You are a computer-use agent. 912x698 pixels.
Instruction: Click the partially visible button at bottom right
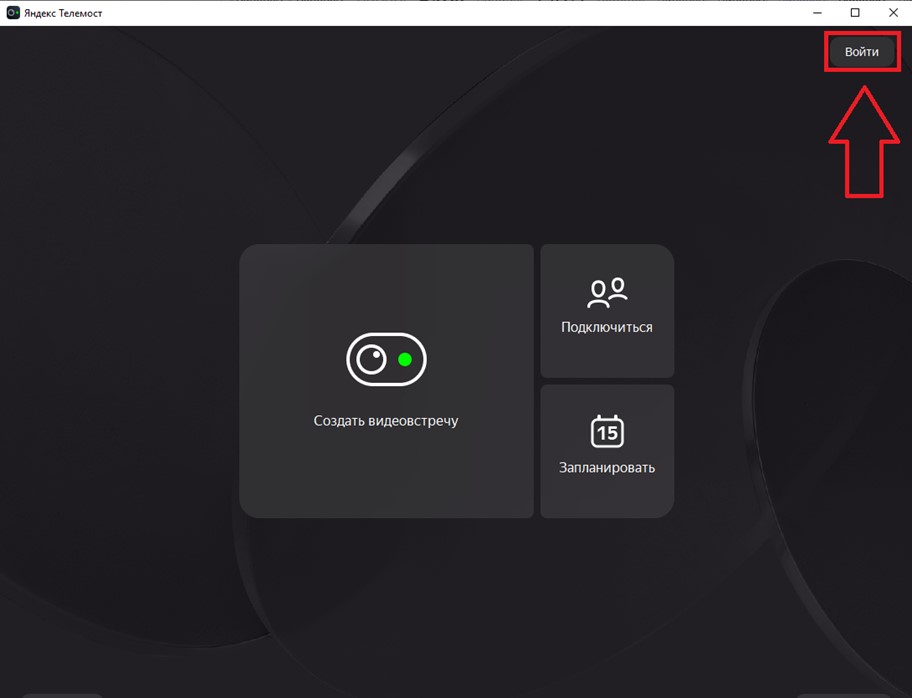coord(842,694)
